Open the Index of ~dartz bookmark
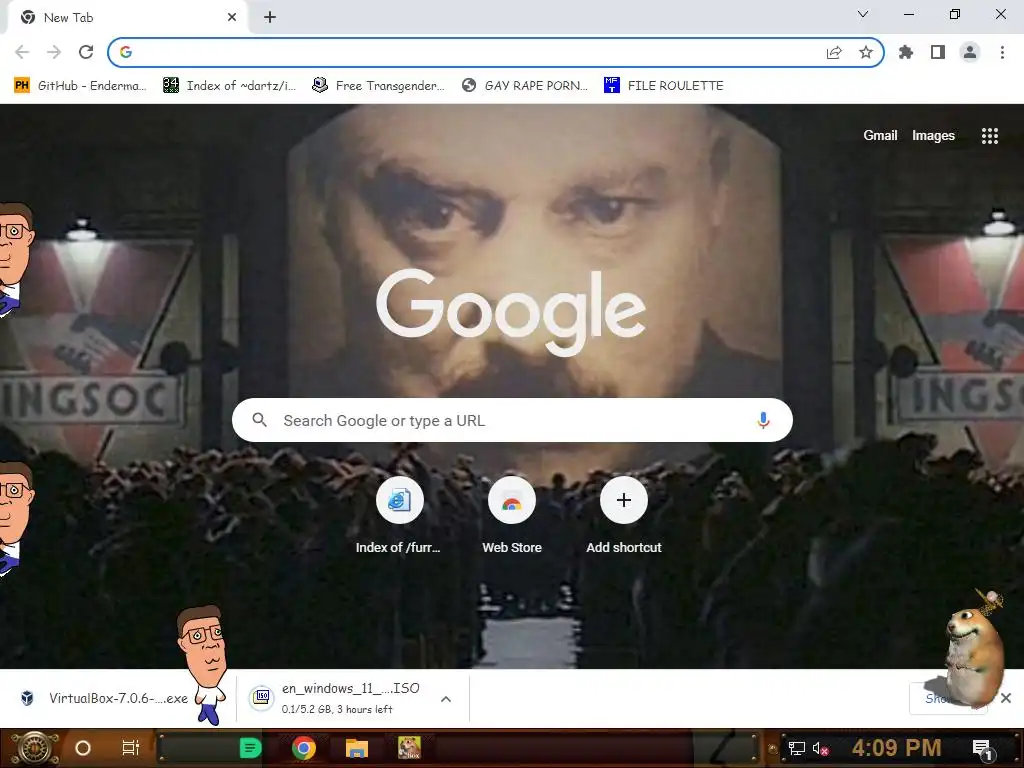 click(x=230, y=86)
